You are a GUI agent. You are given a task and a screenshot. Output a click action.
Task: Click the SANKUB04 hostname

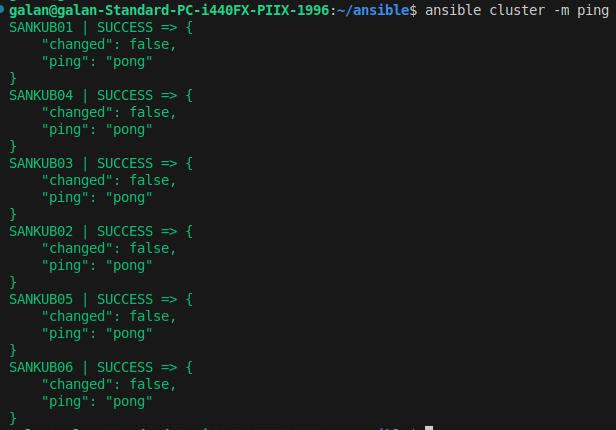pyautogui.click(x=41, y=95)
